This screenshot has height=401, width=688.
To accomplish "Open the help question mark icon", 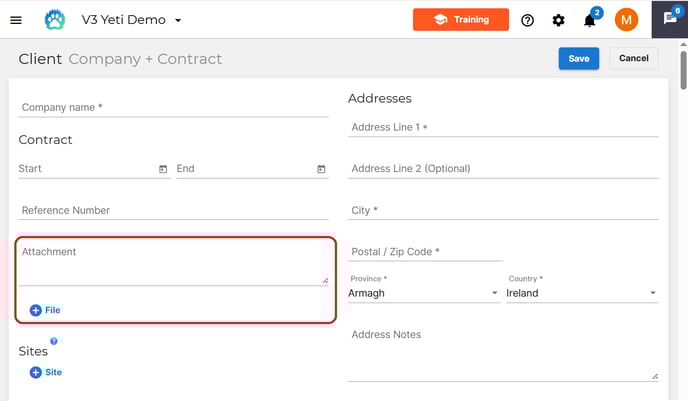I will click(x=527, y=20).
